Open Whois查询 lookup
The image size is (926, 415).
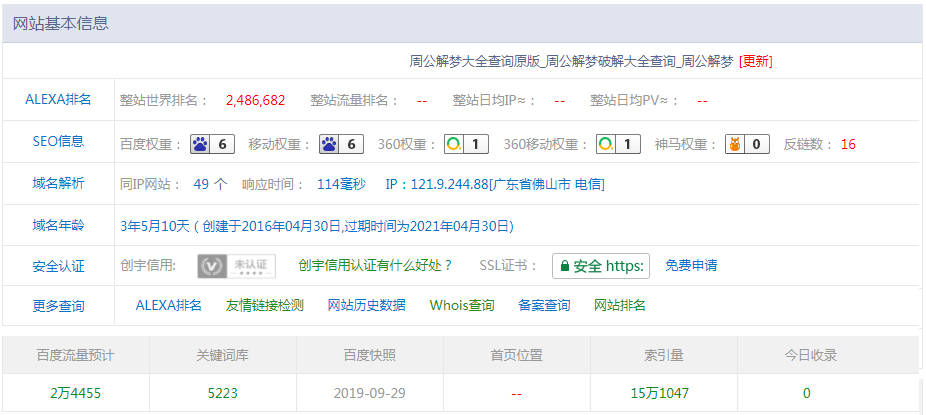462,305
